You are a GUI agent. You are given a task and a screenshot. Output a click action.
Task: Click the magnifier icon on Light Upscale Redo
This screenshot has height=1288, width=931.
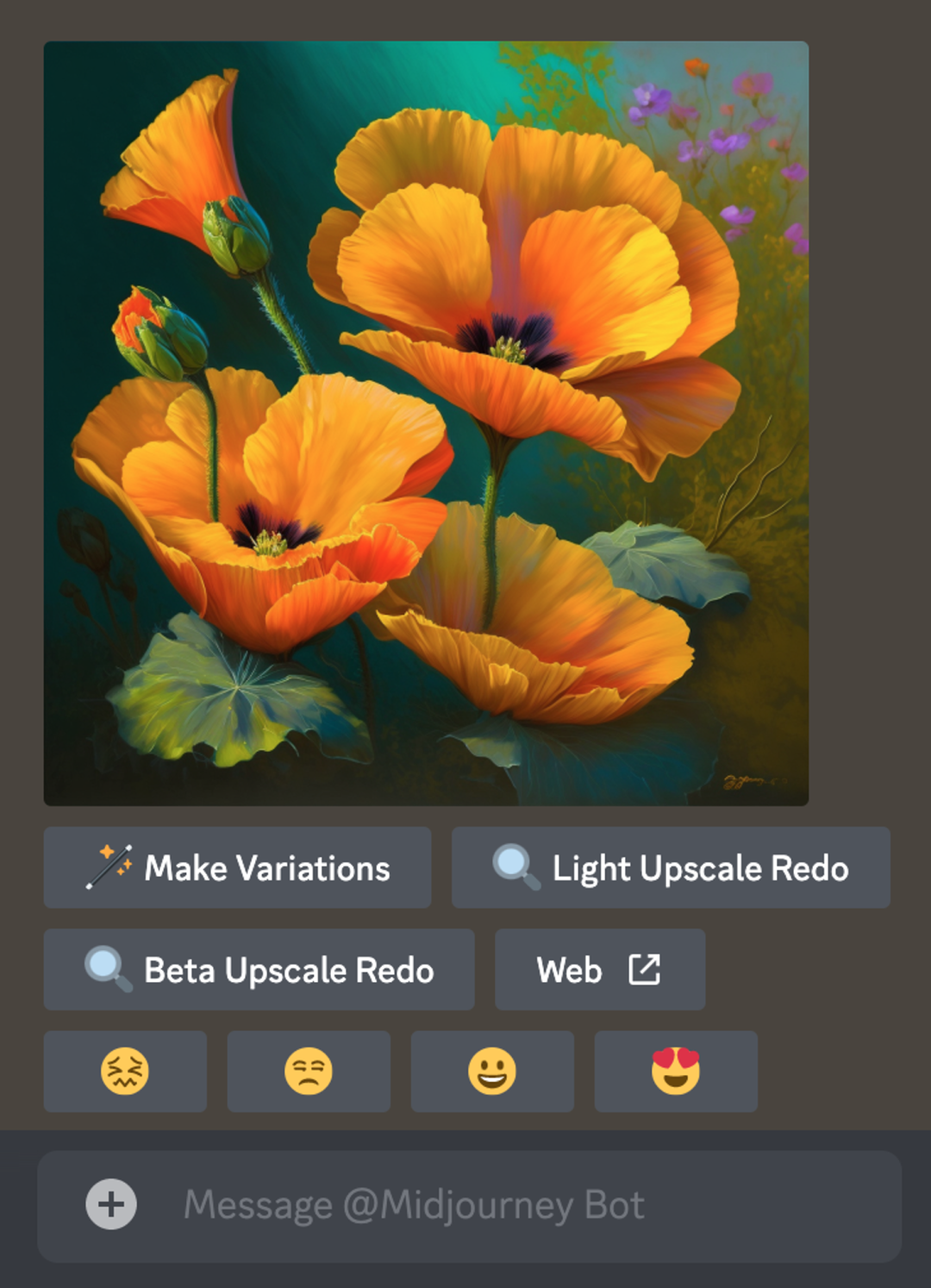515,866
